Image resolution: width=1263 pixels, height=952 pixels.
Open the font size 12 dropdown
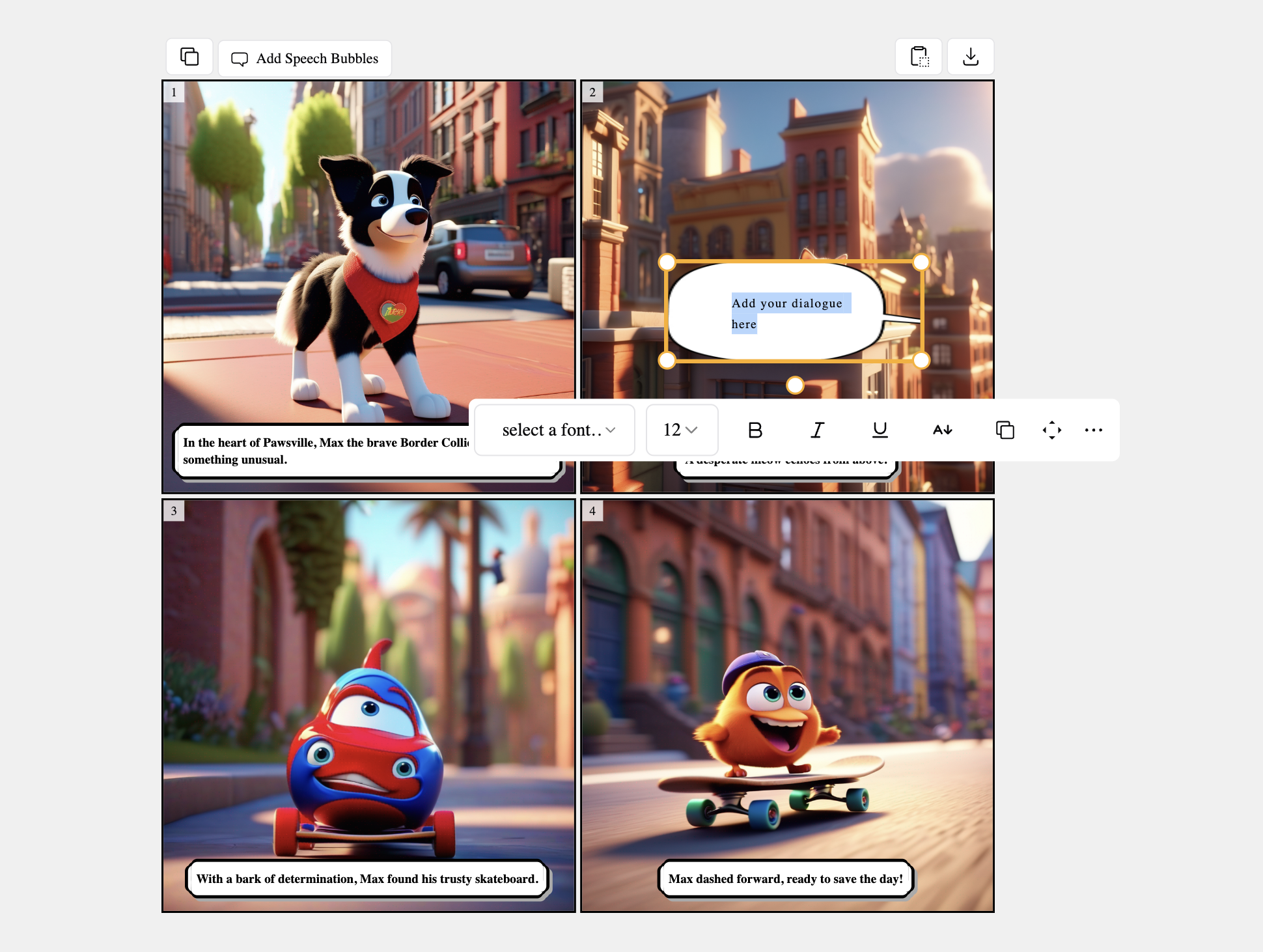point(681,430)
